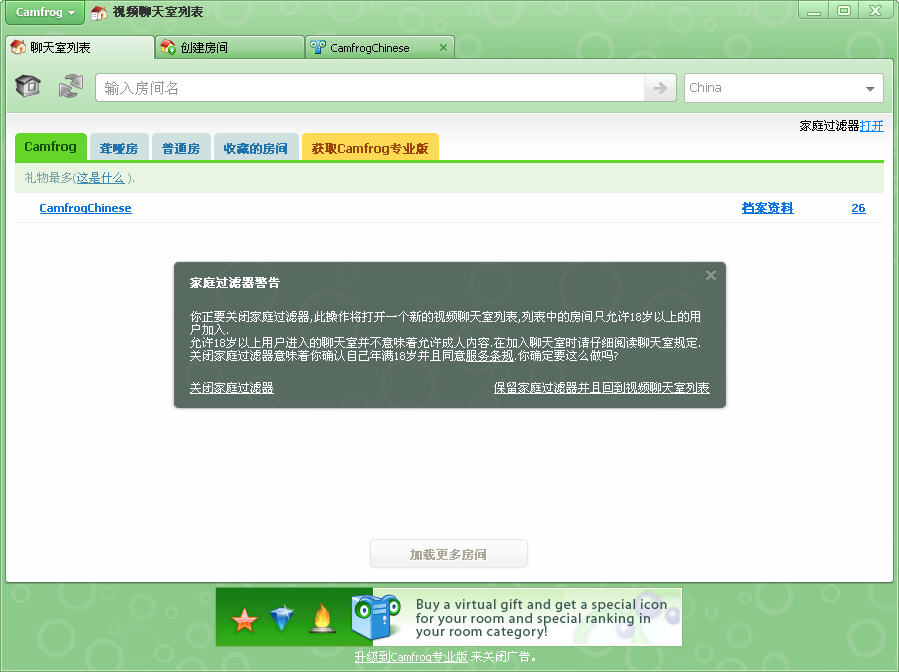
Task: Close the family filter warning dialog
Action: (710, 275)
